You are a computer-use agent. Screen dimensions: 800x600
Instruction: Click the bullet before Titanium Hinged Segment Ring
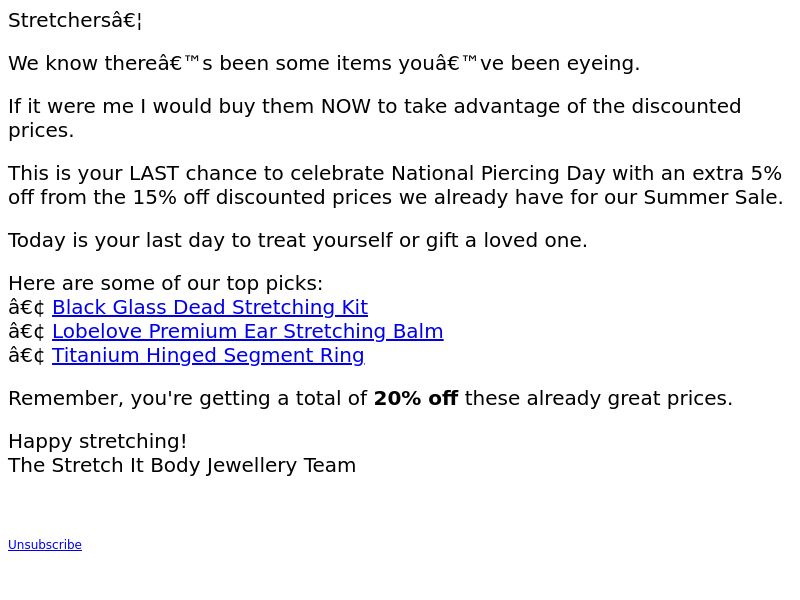click(x=27, y=356)
